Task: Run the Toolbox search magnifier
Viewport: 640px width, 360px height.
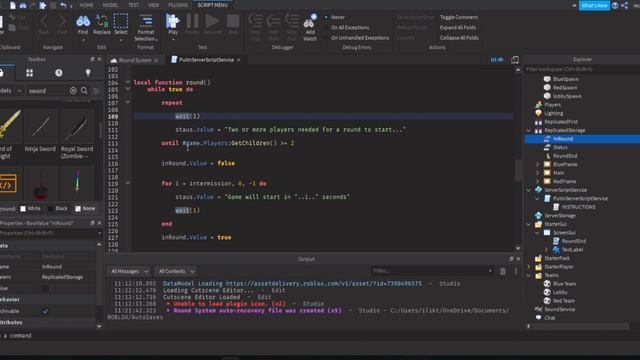Action: (x=84, y=91)
